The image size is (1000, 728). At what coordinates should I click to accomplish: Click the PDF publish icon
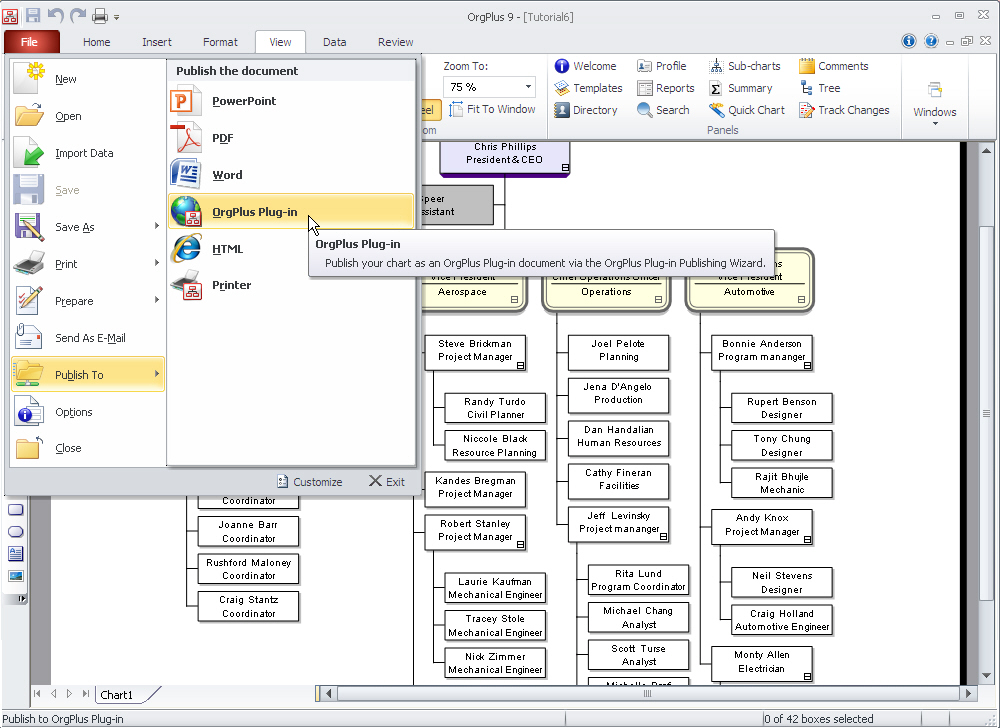186,138
